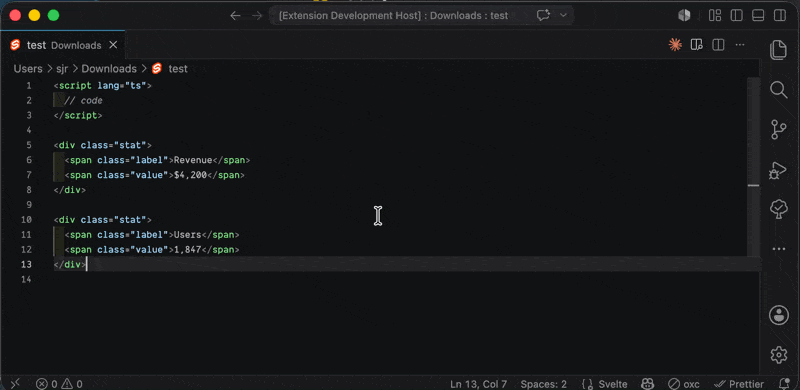Split the editor right
This screenshot has height=390, width=800.
tap(718, 45)
